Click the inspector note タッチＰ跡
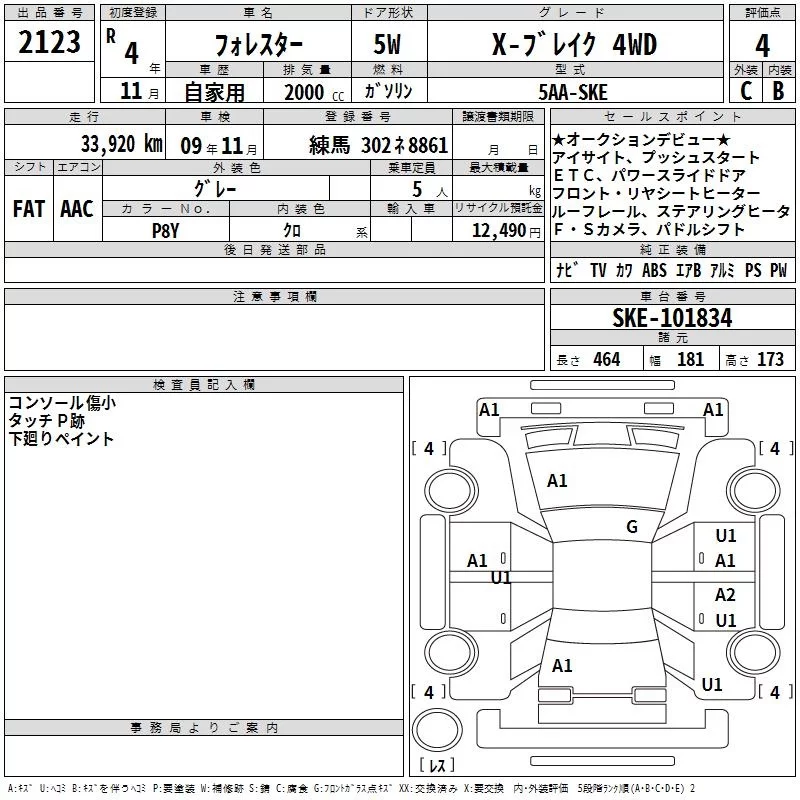This screenshot has height=800, width=800. tap(46, 421)
